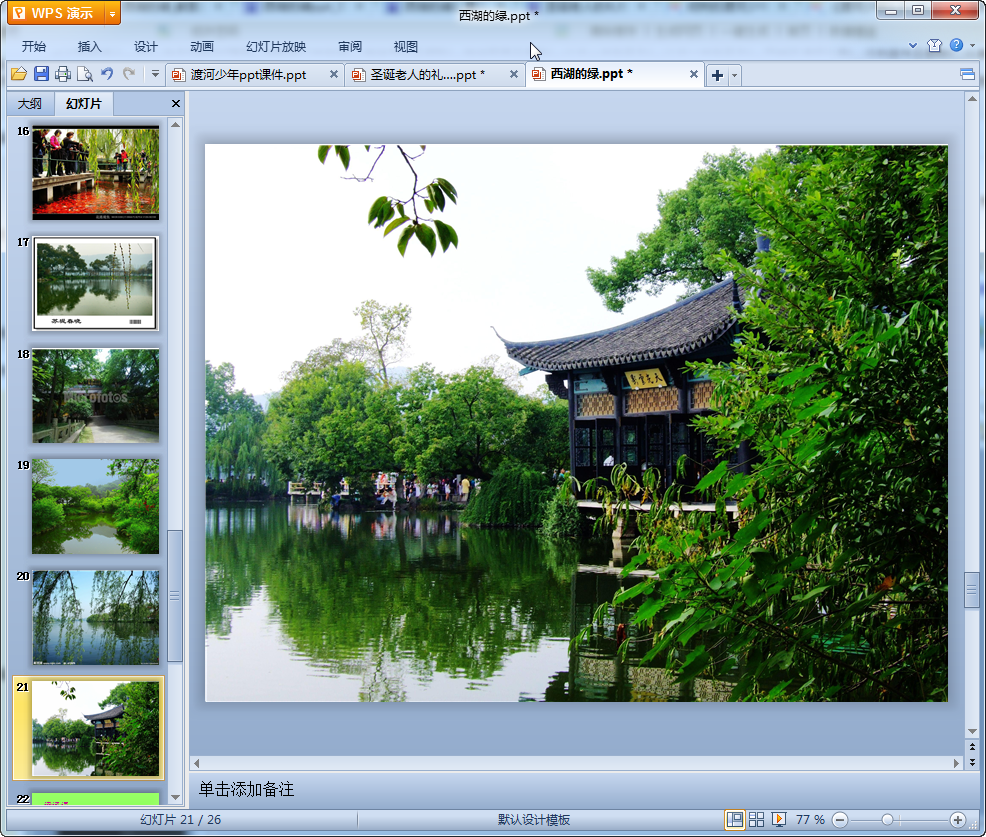Viewport: 986px width, 837px height.
Task: Open the 视图 menu tab
Action: (406, 47)
